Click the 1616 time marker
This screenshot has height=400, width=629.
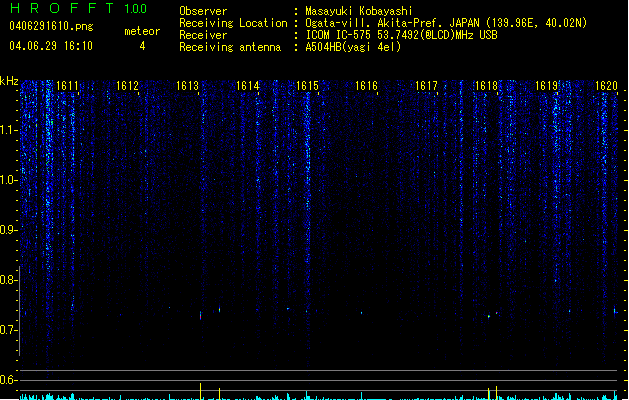tap(367, 86)
